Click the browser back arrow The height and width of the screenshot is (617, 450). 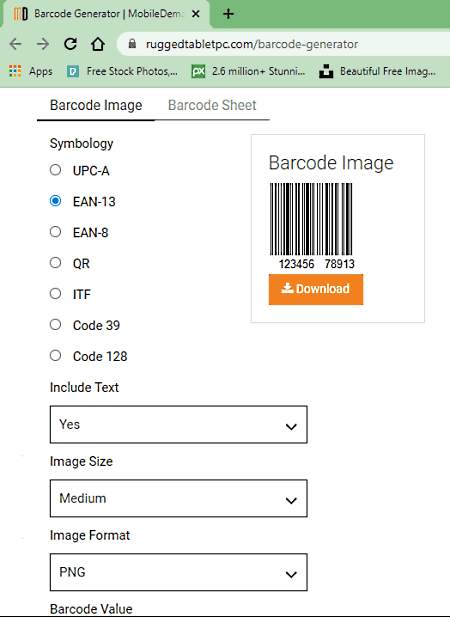(x=15, y=44)
